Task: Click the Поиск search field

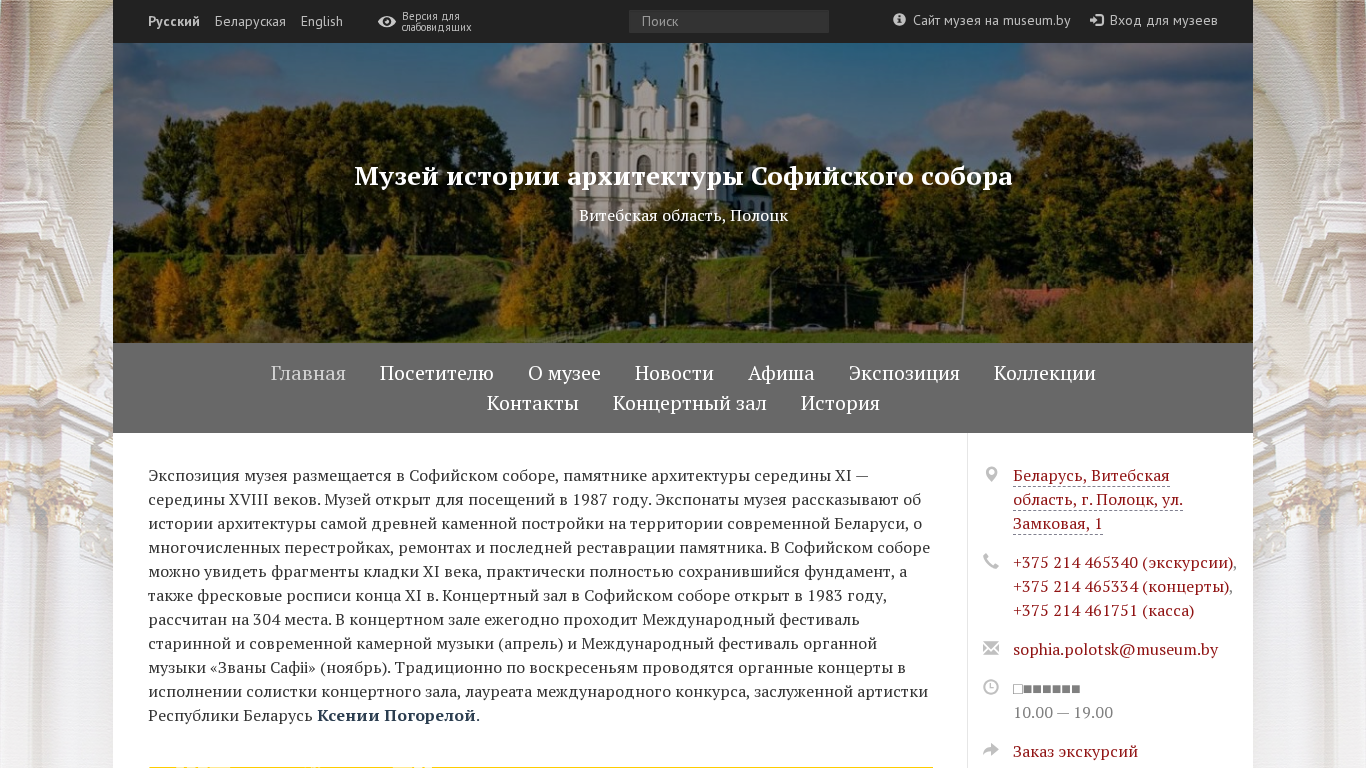Action: click(729, 21)
